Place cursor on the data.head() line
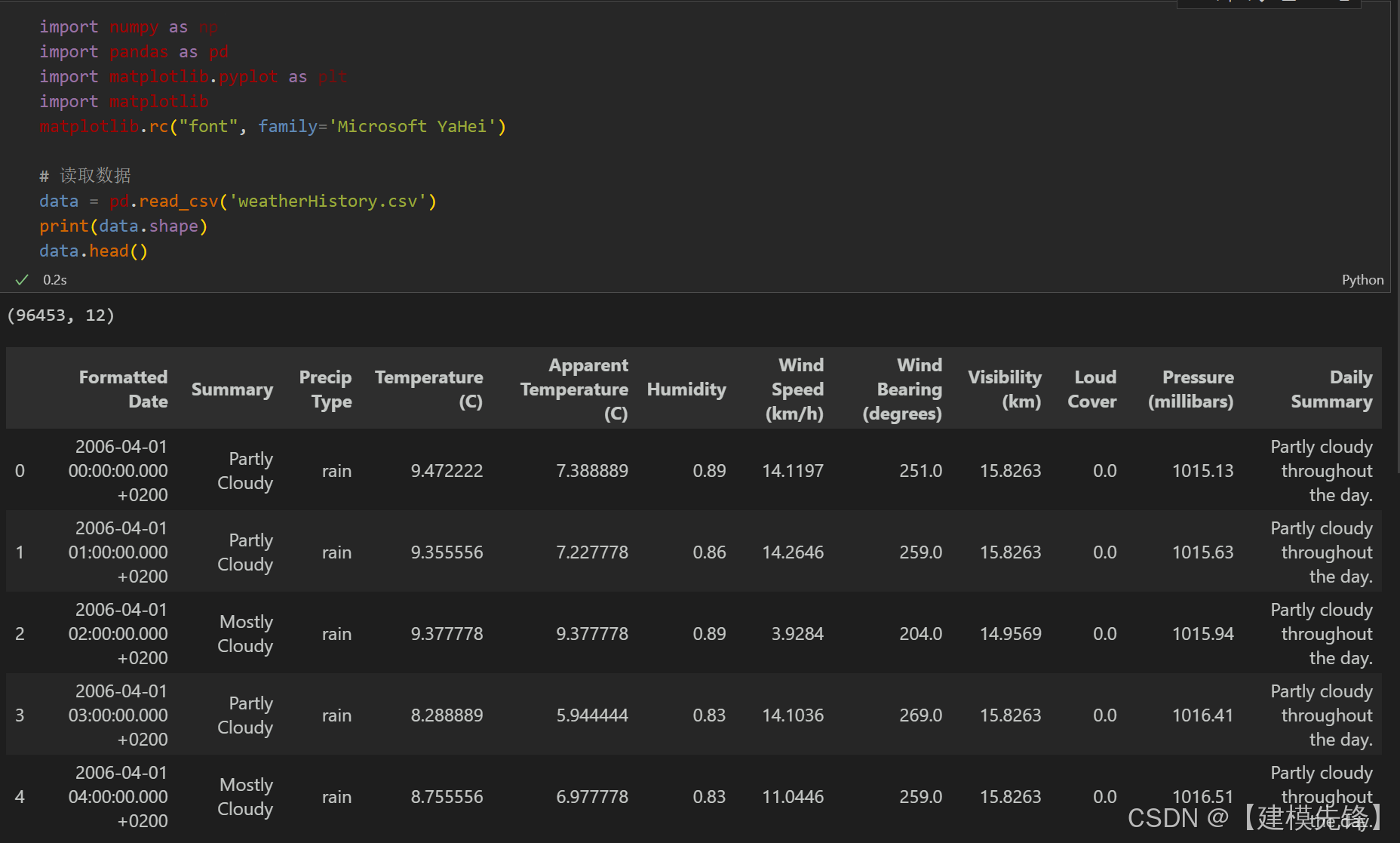This screenshot has width=1400, height=843. pyautogui.click(x=94, y=251)
